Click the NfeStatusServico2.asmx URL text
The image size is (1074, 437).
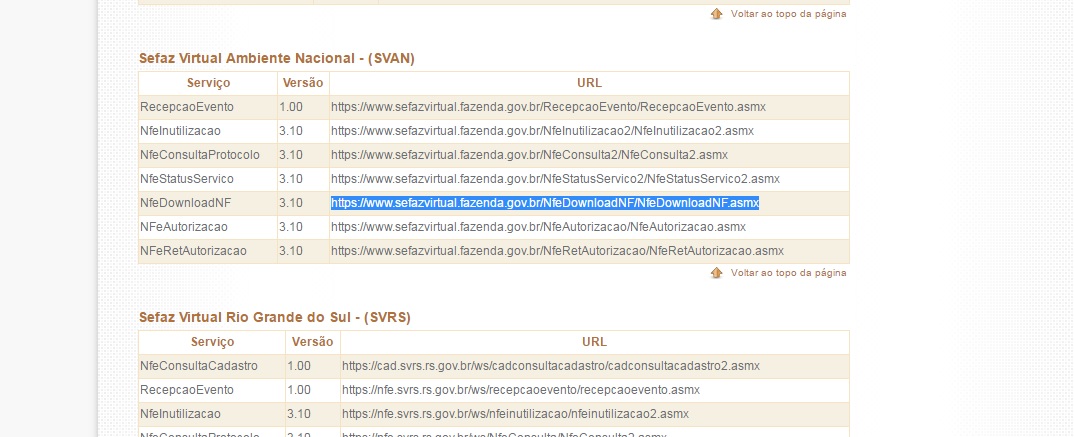(x=555, y=179)
